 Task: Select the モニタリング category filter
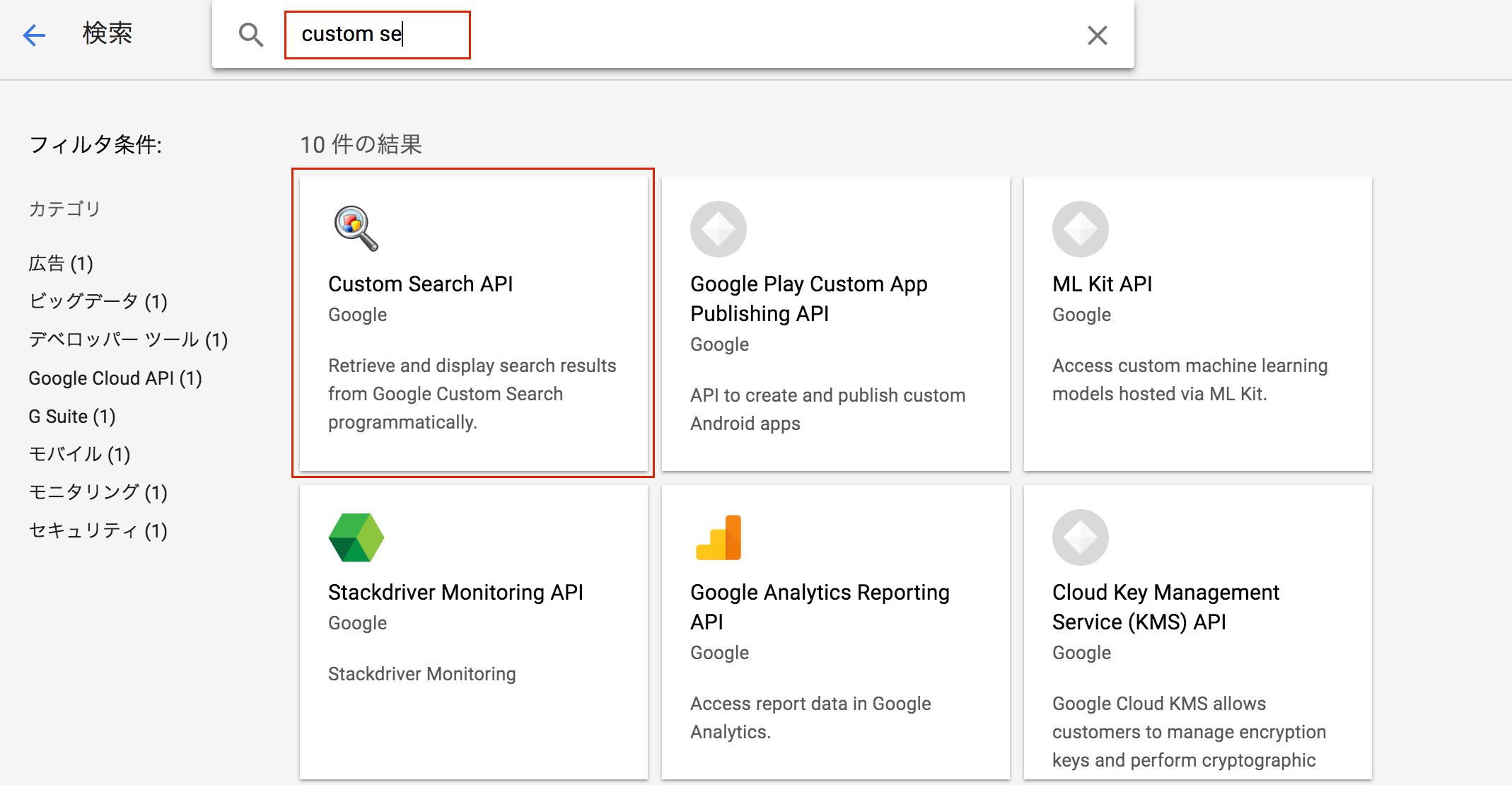click(98, 493)
